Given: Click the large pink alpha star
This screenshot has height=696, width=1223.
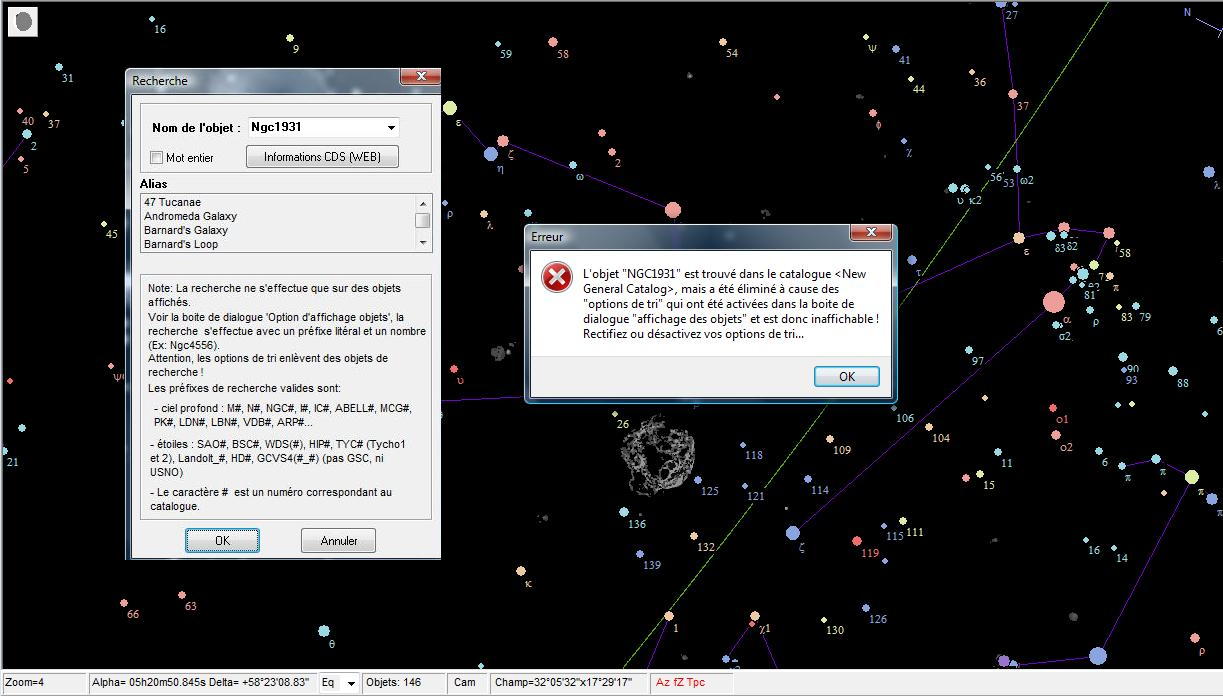Looking at the screenshot, I should coord(1053,302).
